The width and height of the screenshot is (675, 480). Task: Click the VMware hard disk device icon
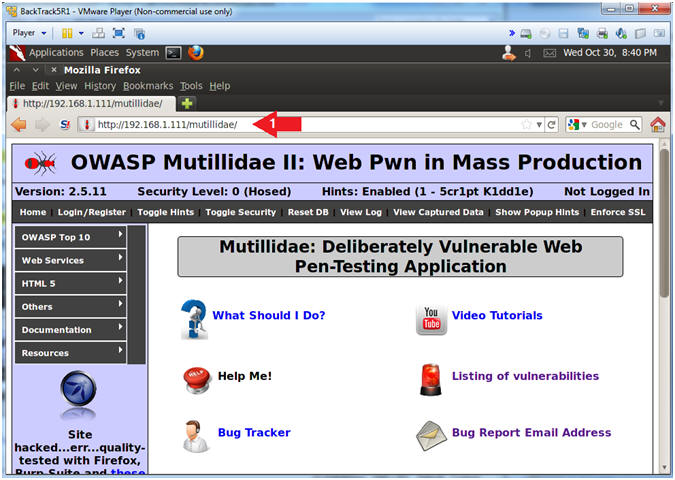[x=526, y=33]
